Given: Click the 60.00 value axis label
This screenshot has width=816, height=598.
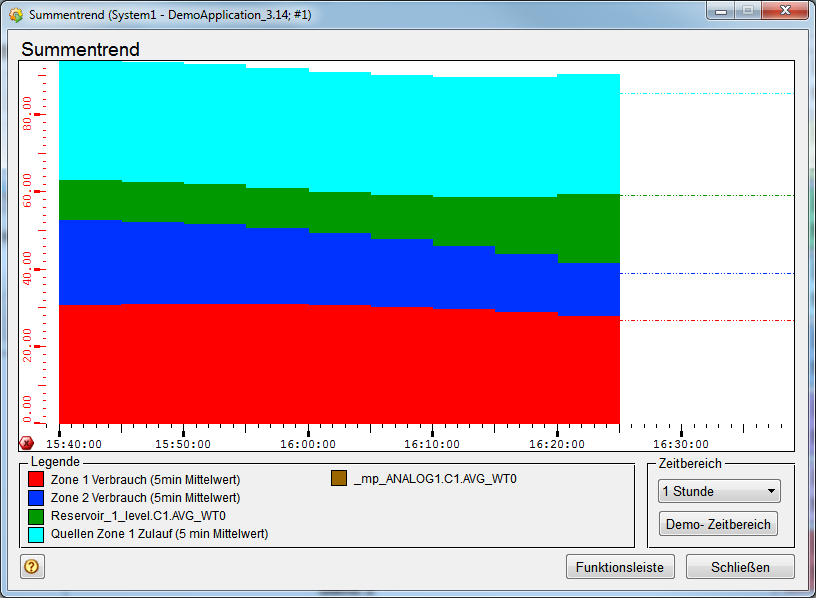Looking at the screenshot, I should click(x=27, y=190).
